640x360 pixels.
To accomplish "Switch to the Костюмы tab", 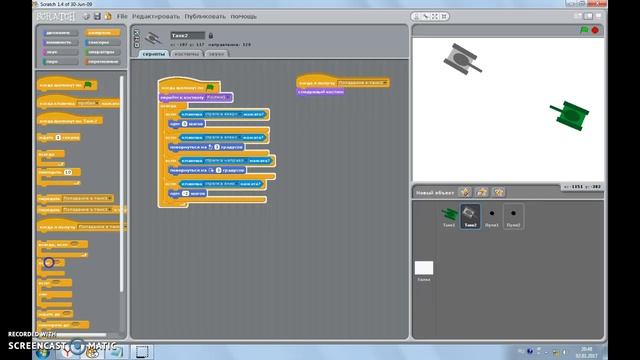I will click(x=187, y=54).
